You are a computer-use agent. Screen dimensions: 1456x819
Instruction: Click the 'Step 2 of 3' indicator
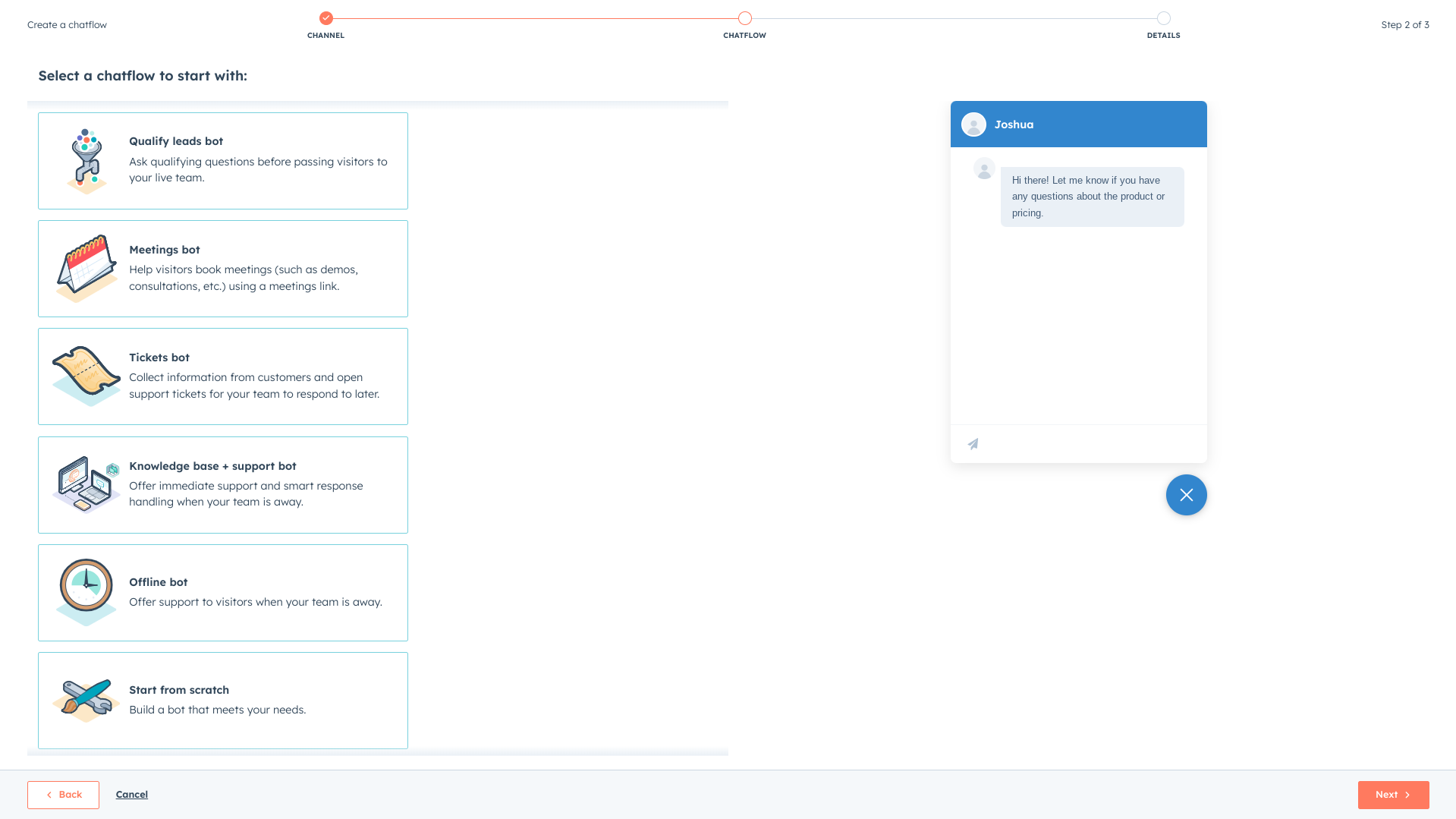pos(1405,25)
